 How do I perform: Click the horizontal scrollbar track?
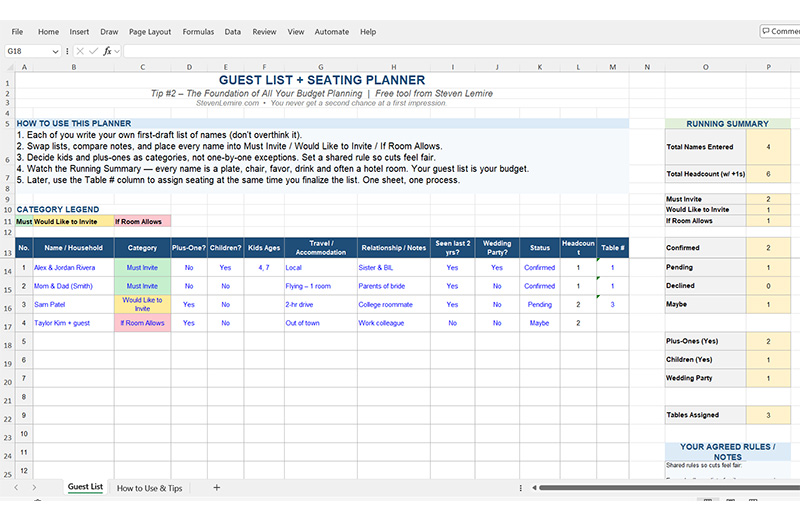pyautogui.click(x=669, y=488)
